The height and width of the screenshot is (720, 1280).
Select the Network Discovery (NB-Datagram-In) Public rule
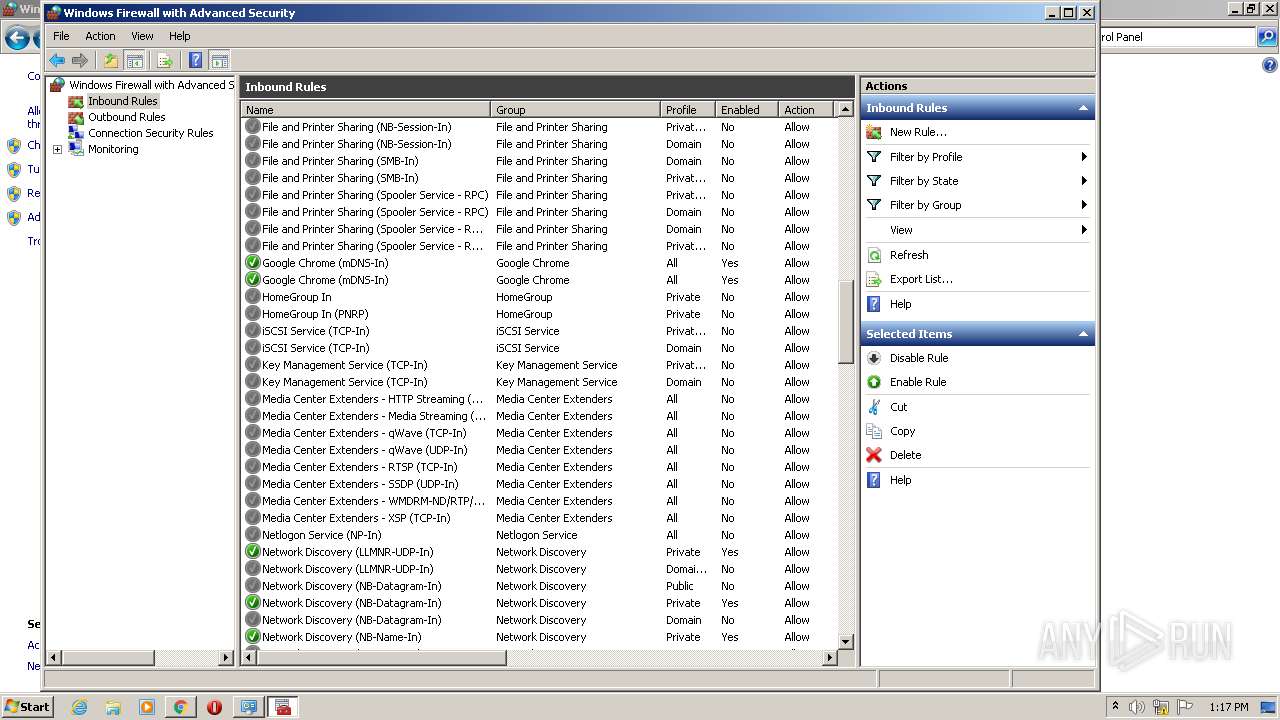tap(538, 586)
